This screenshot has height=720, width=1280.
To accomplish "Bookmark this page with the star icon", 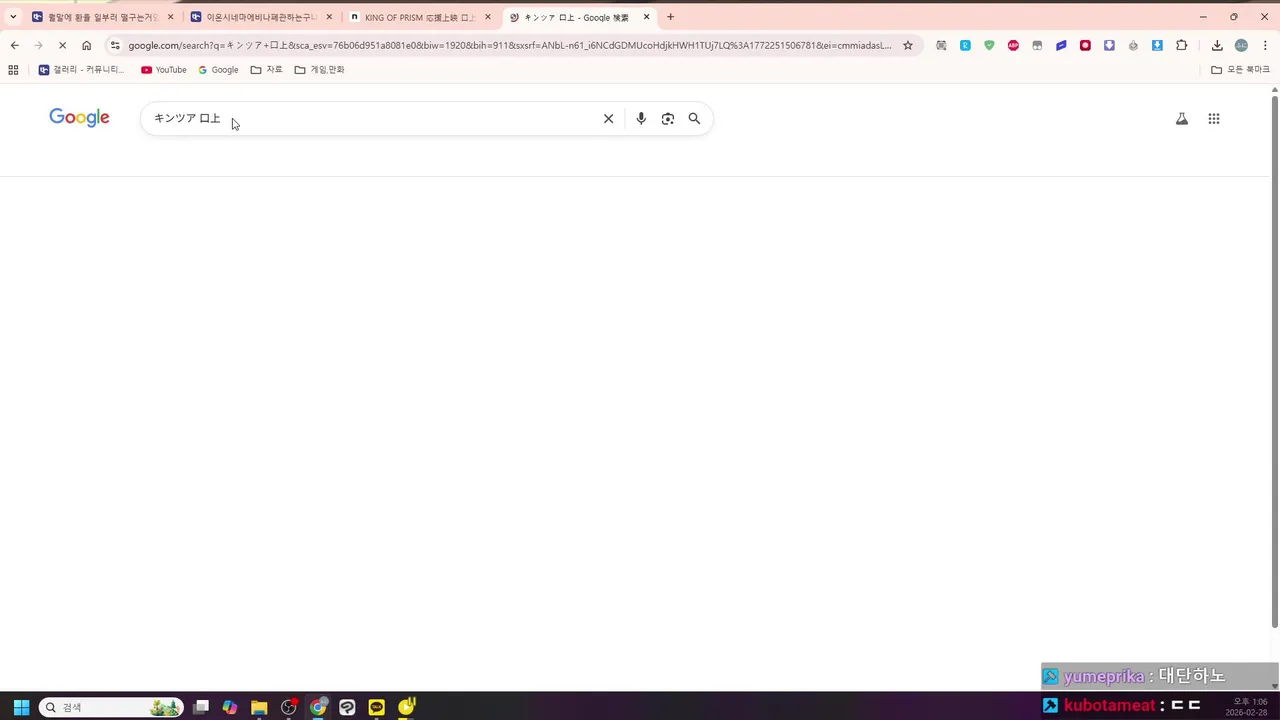I will tap(908, 45).
